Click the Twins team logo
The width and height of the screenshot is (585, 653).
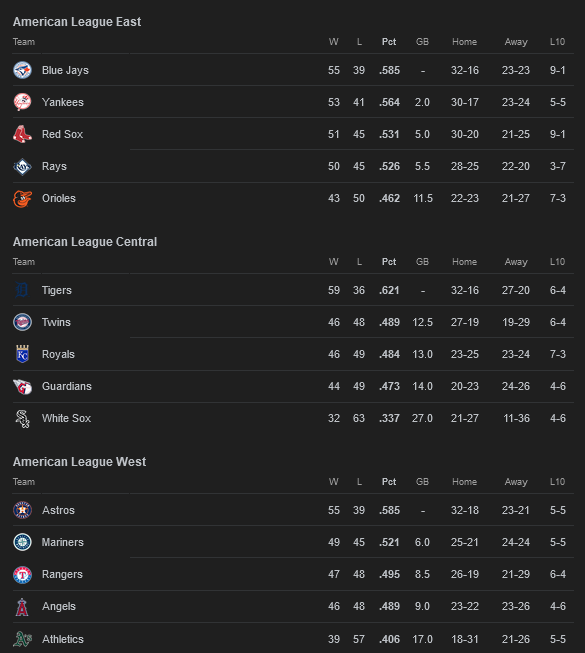(22, 322)
